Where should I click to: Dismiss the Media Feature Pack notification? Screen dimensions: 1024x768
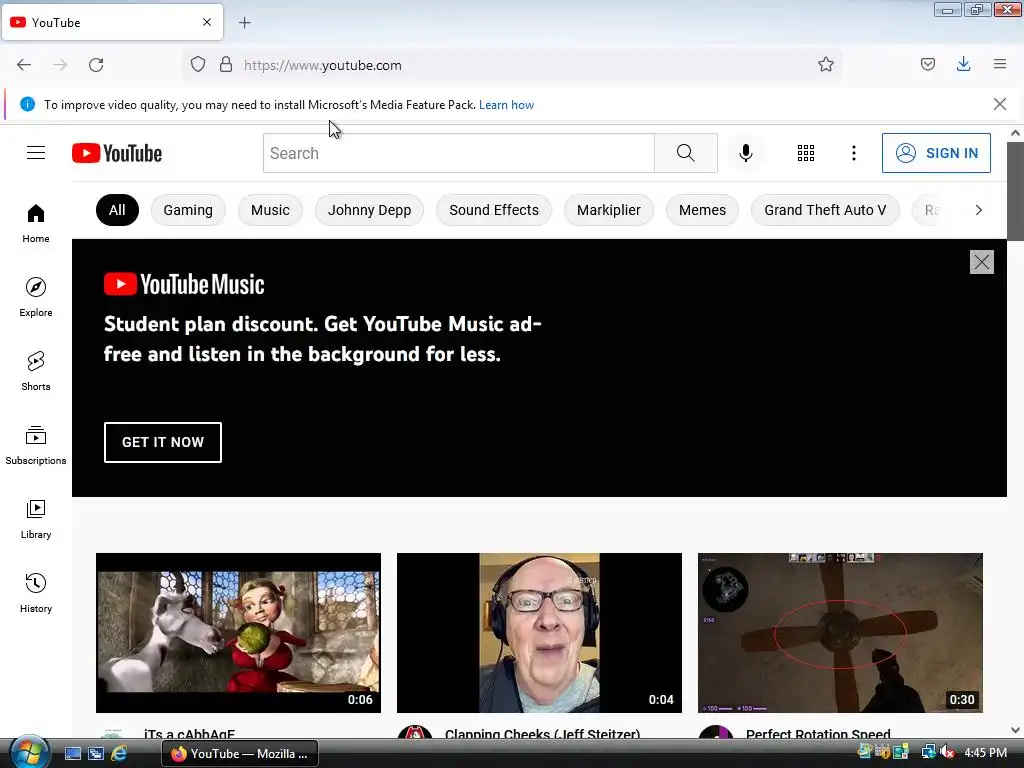[1000, 104]
